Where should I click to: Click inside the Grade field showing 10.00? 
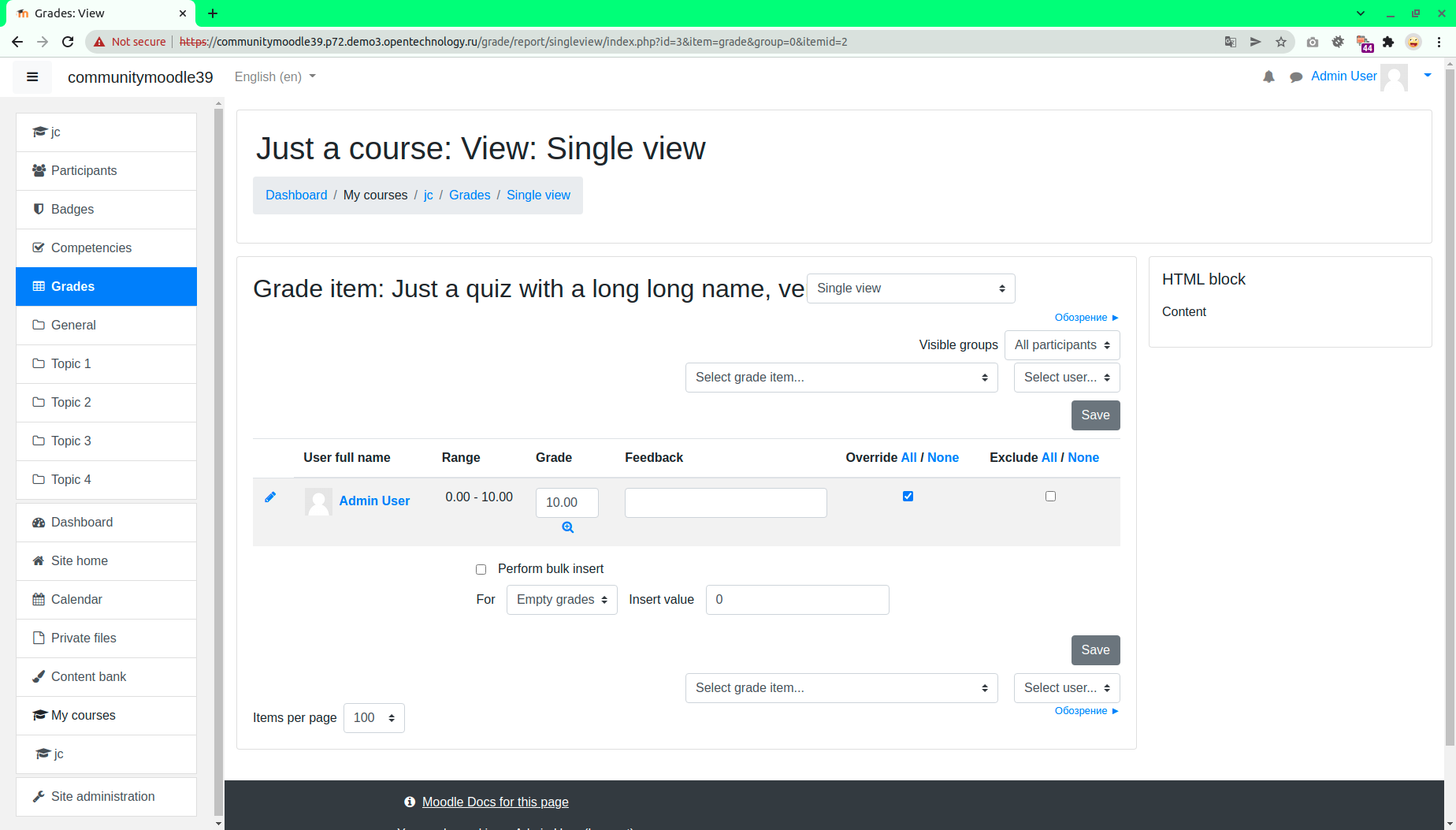pos(567,503)
